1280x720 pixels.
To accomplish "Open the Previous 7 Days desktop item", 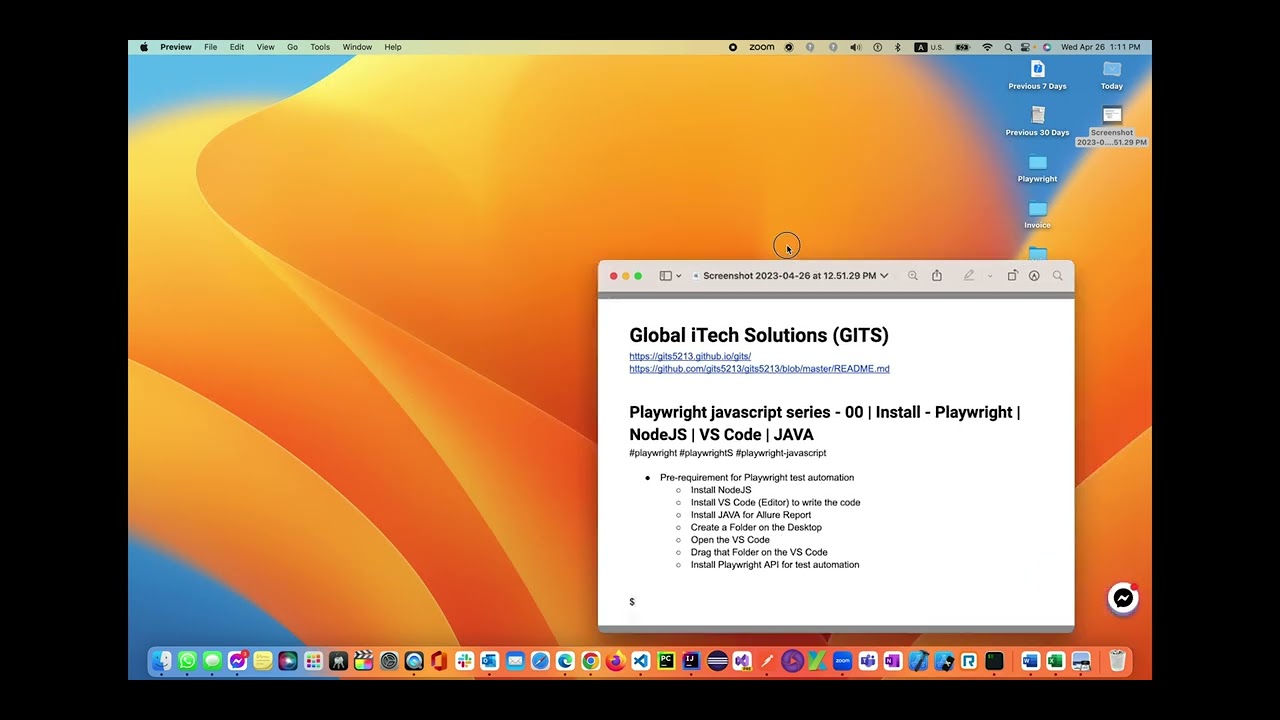I will (1037, 75).
